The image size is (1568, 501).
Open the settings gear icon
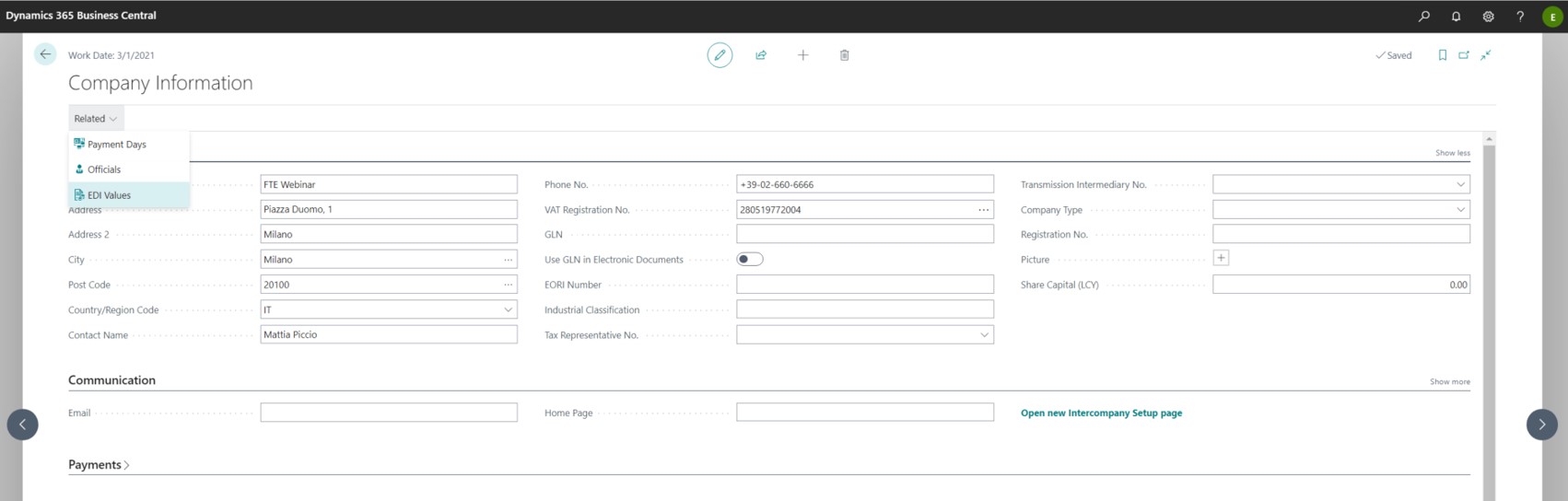(1488, 16)
